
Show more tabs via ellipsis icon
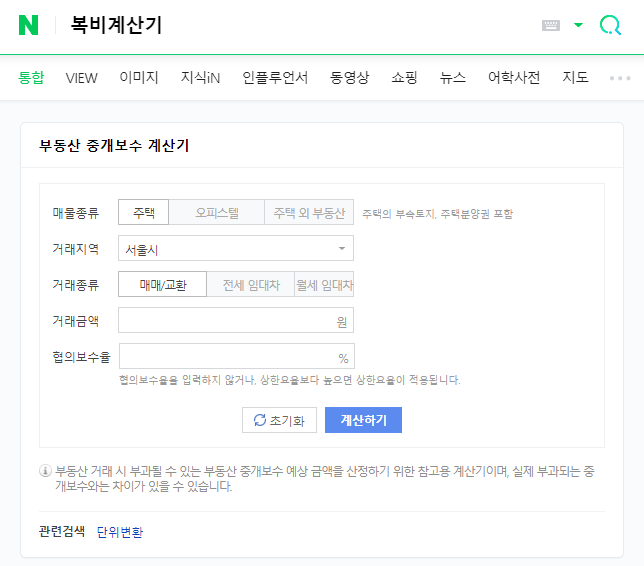(x=620, y=78)
